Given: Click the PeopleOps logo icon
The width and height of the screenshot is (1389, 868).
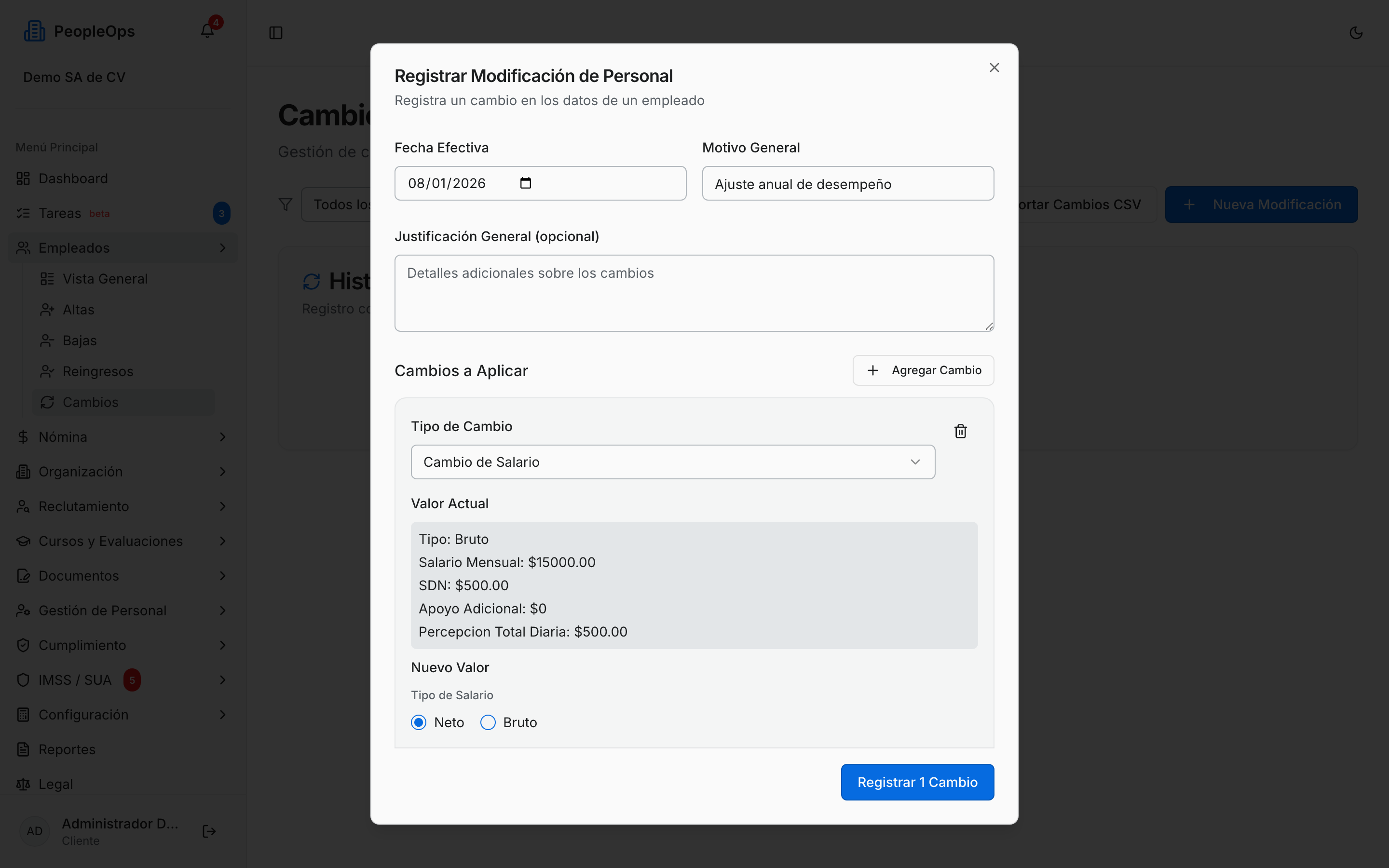Looking at the screenshot, I should pos(34,31).
